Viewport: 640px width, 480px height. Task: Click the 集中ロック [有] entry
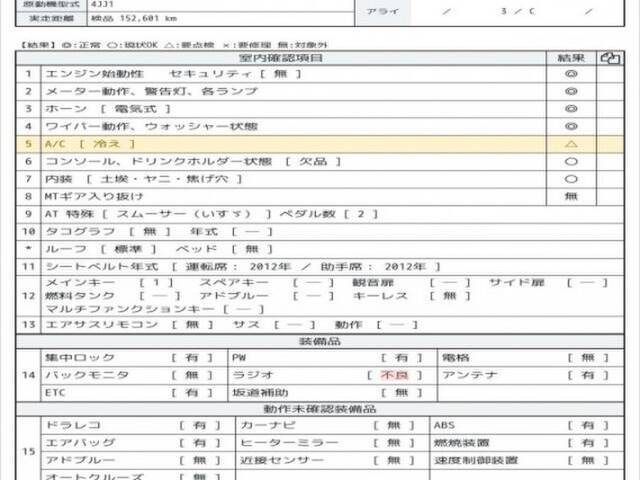(x=129, y=358)
